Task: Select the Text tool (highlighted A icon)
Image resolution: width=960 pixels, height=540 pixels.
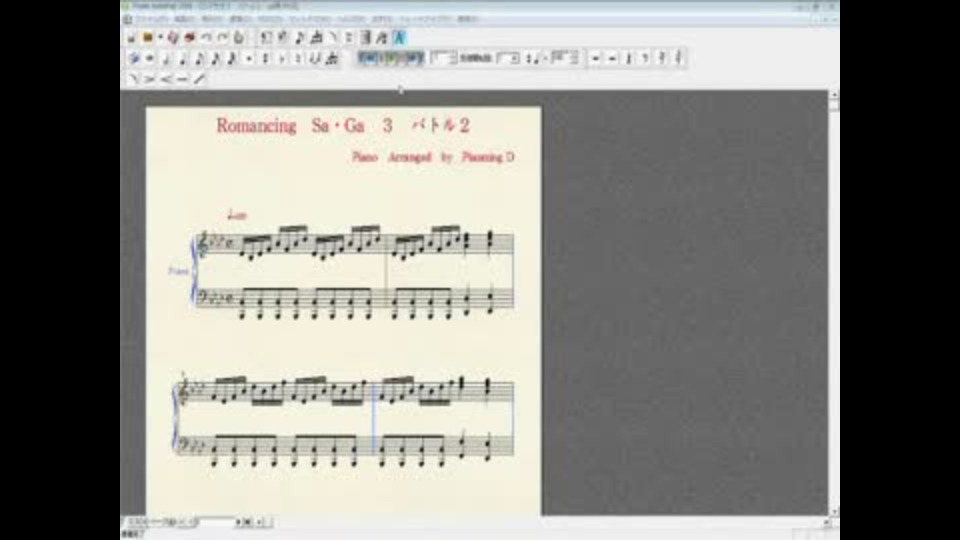Action: pos(399,38)
